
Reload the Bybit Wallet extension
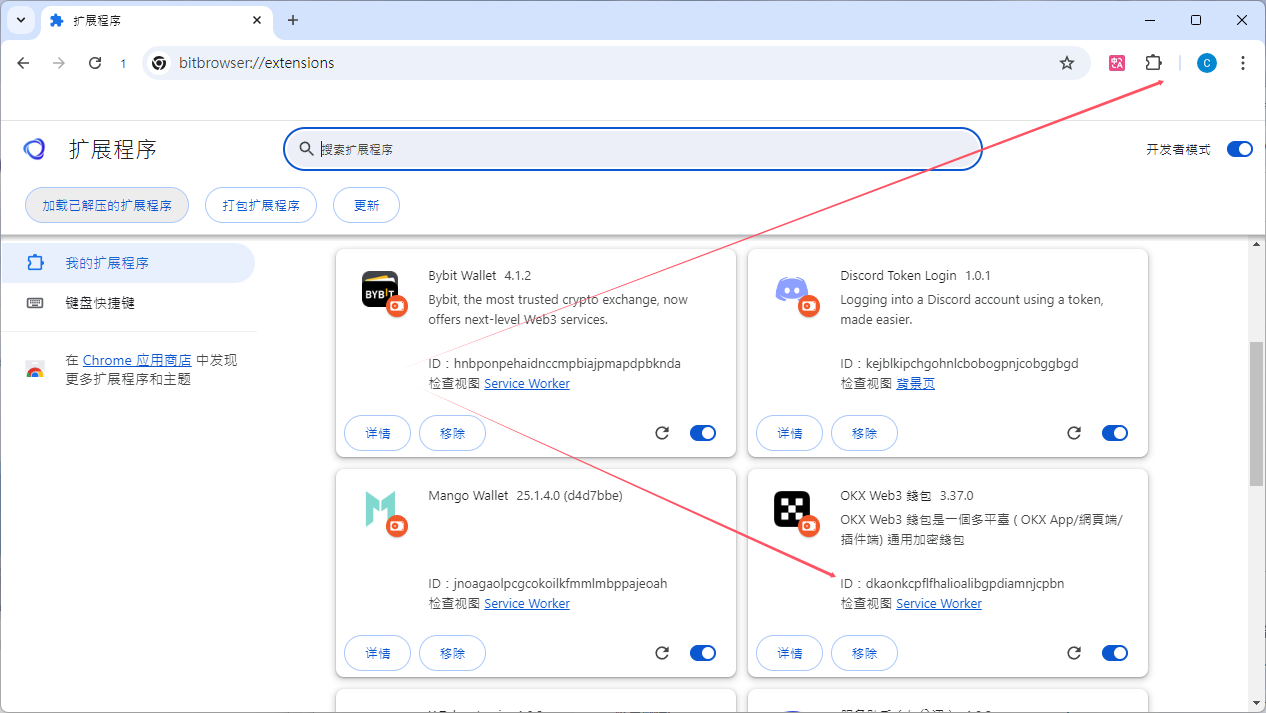(x=662, y=433)
